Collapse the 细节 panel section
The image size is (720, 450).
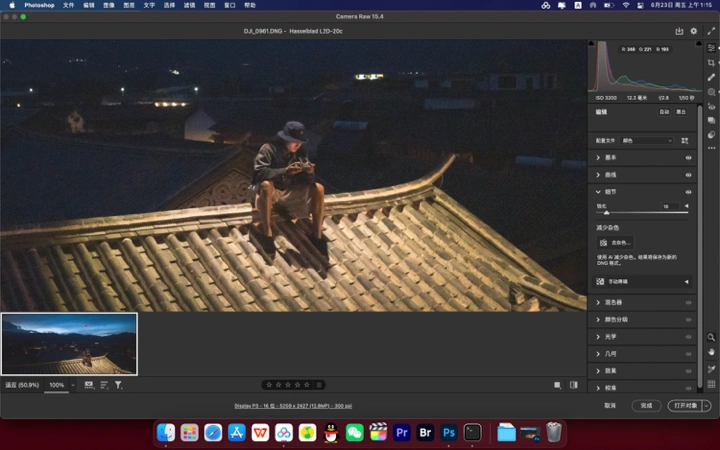coord(598,192)
